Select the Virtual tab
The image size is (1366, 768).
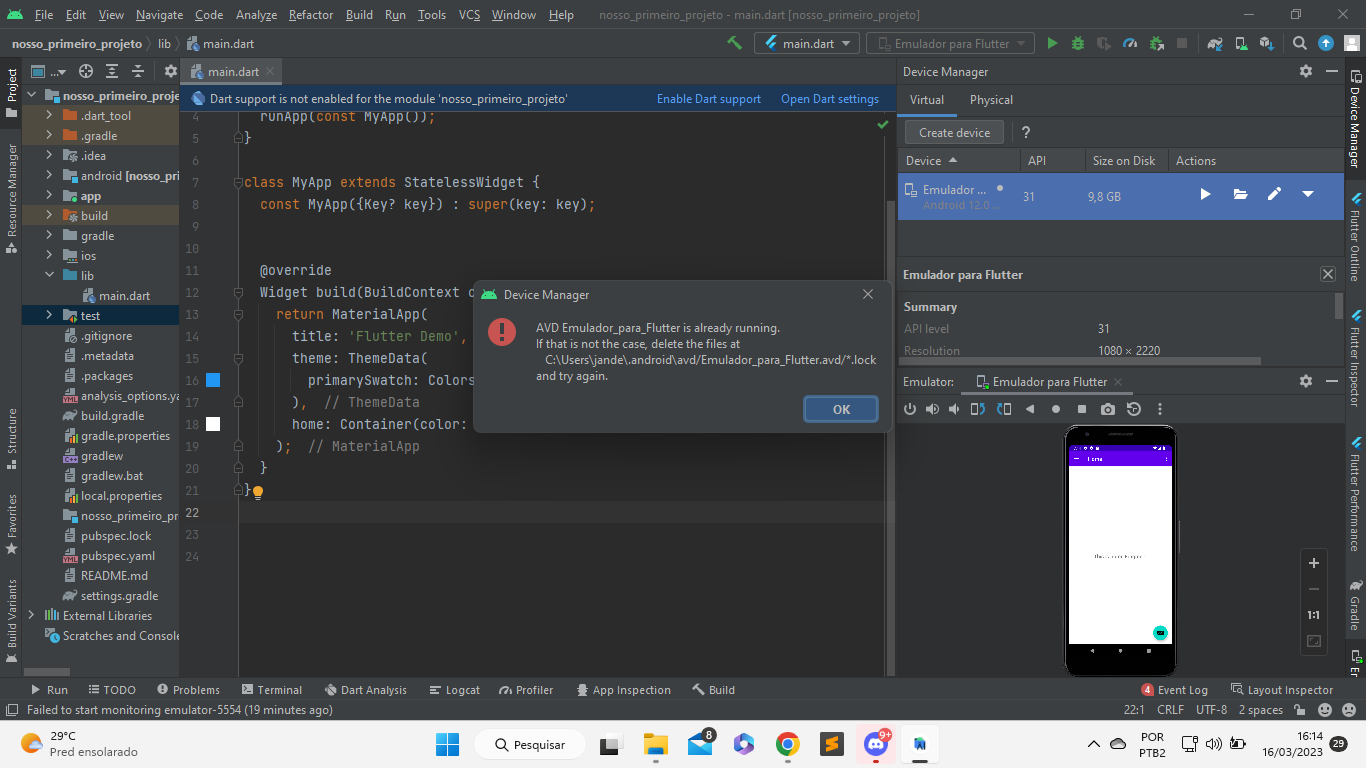pyautogui.click(x=926, y=100)
